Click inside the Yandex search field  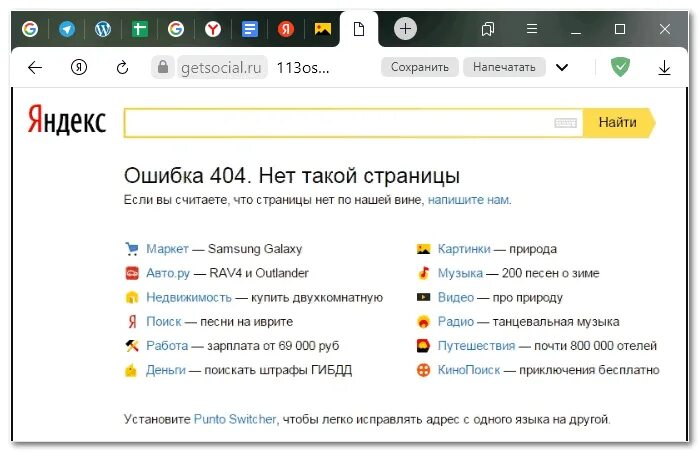pos(338,123)
